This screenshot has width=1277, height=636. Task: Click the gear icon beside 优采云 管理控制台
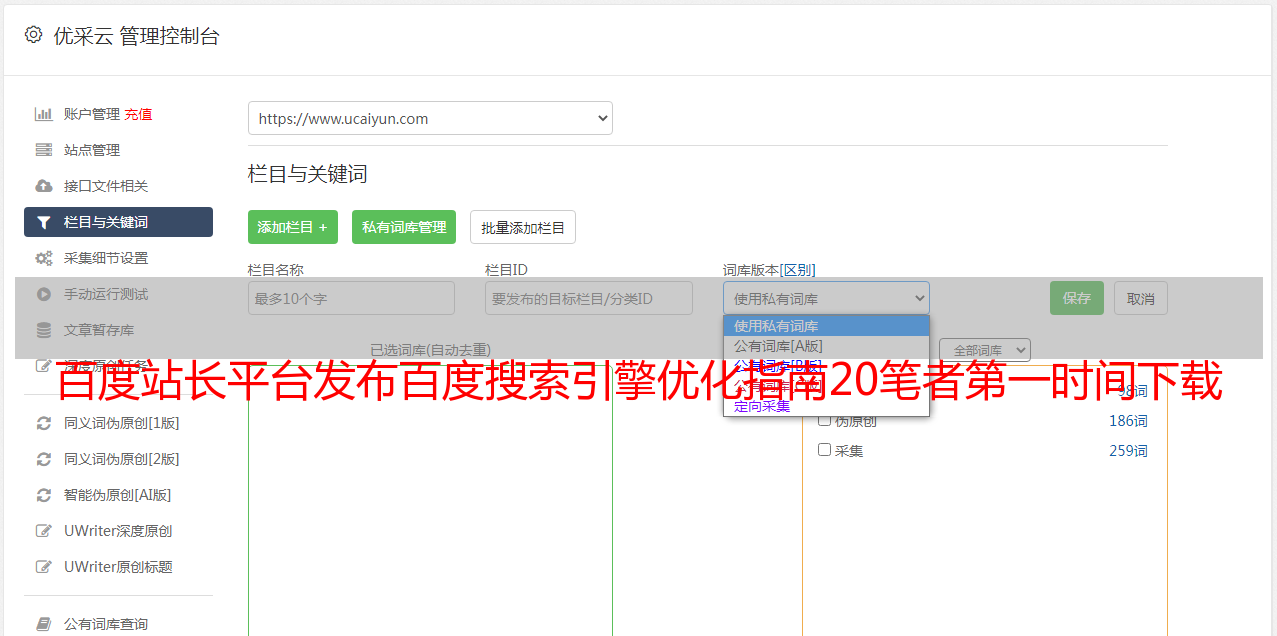[x=34, y=35]
